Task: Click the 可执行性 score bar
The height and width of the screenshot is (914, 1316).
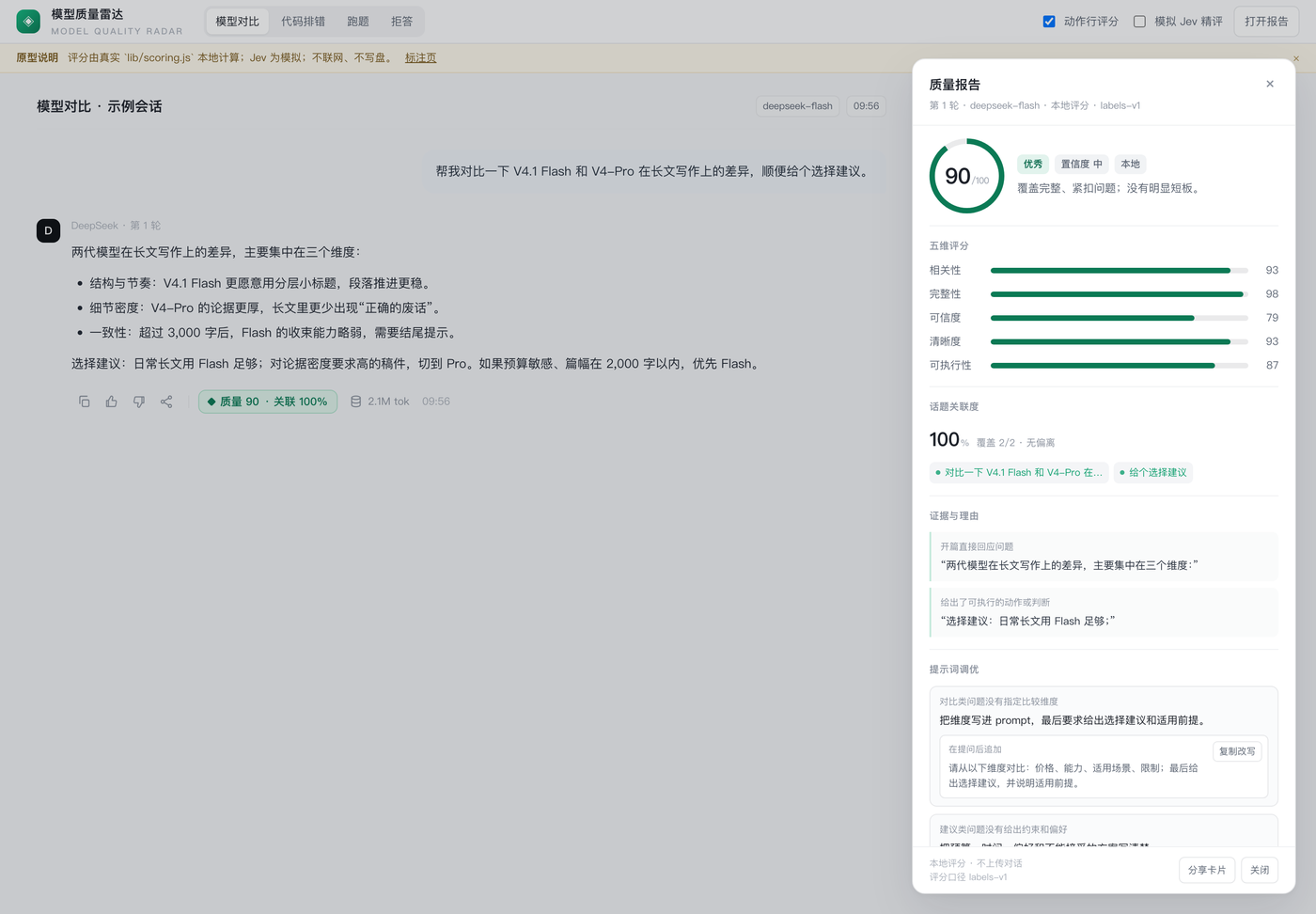Action: (x=1120, y=366)
